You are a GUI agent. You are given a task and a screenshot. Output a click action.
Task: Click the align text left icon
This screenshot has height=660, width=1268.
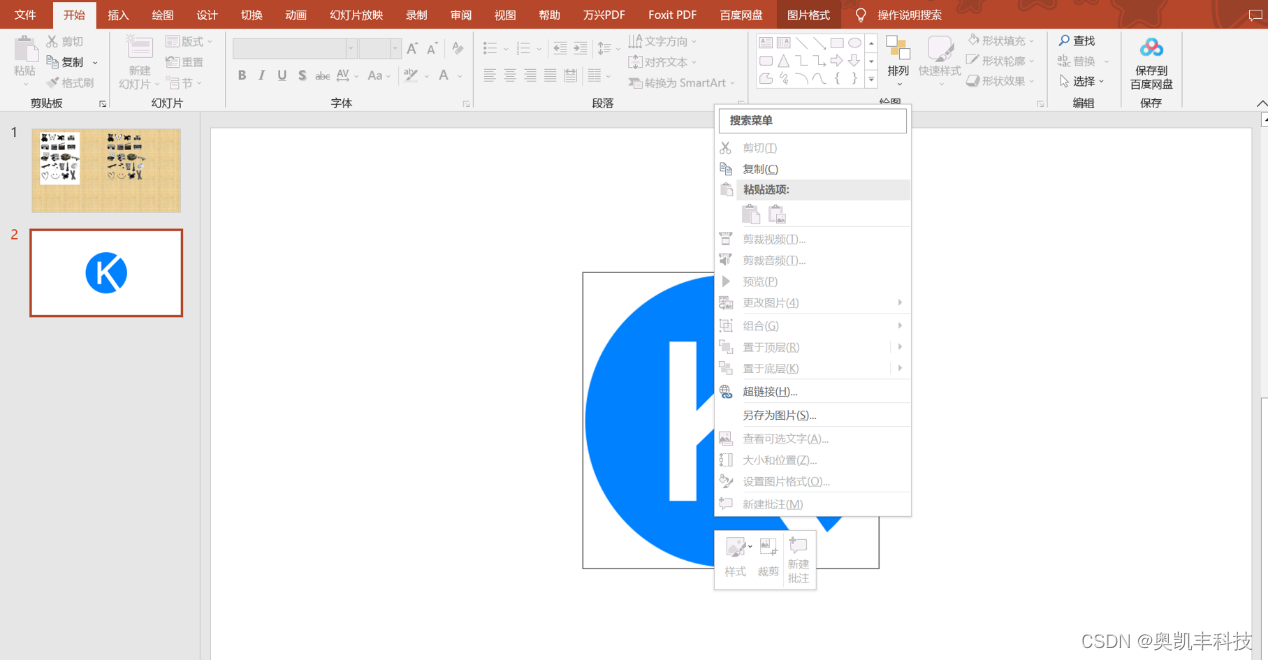[490, 76]
